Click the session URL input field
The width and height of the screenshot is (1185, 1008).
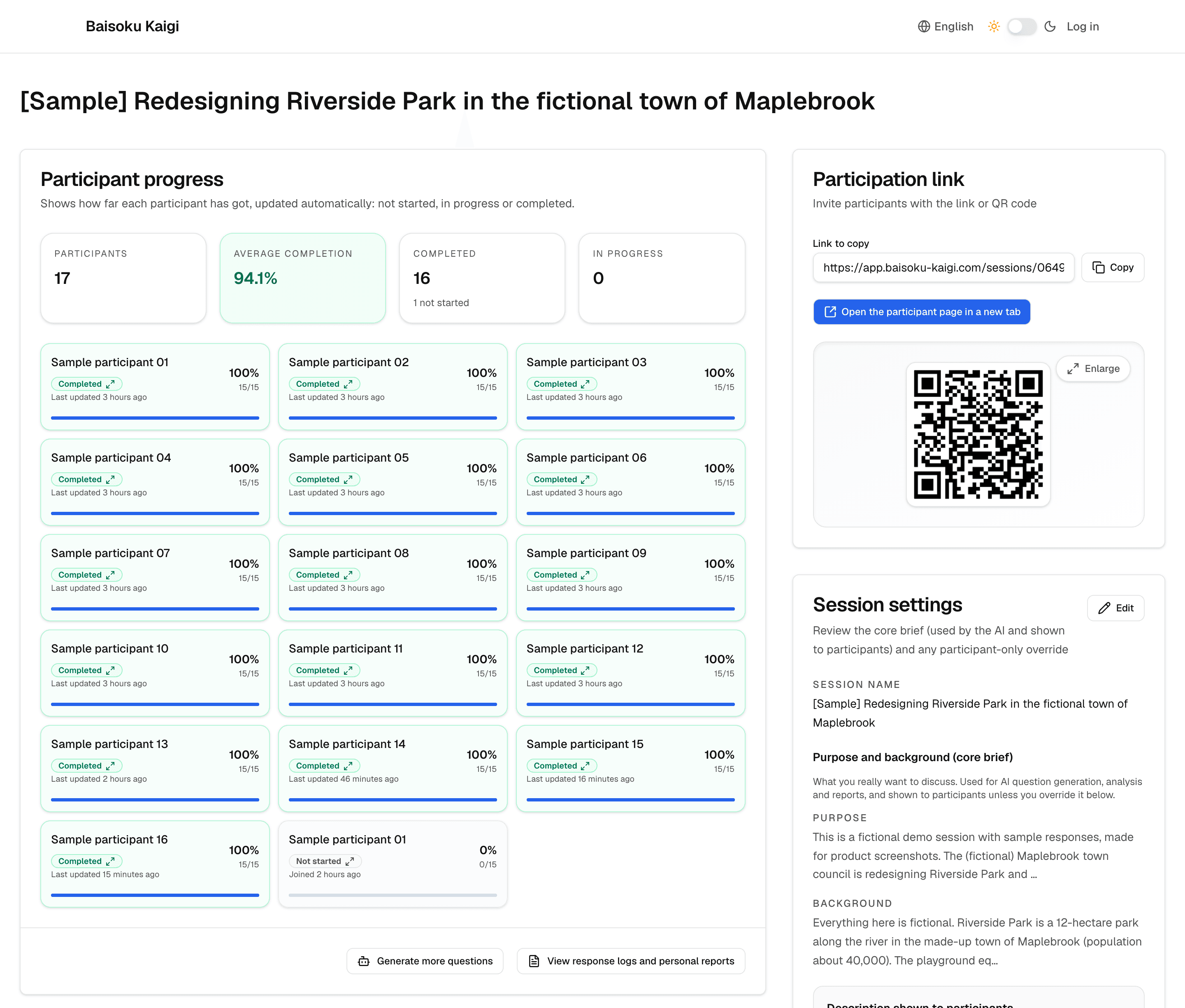(x=943, y=267)
